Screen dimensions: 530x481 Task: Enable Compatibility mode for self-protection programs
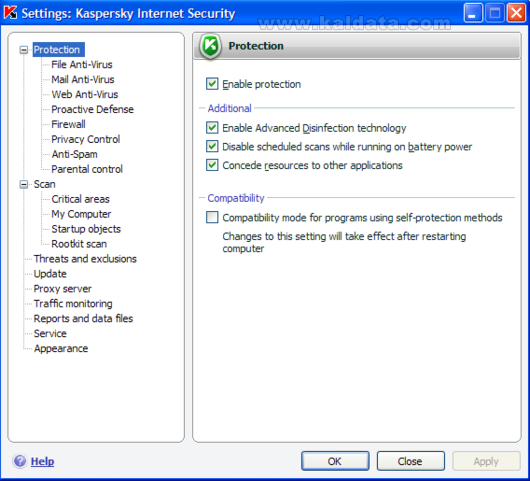tap(212, 217)
